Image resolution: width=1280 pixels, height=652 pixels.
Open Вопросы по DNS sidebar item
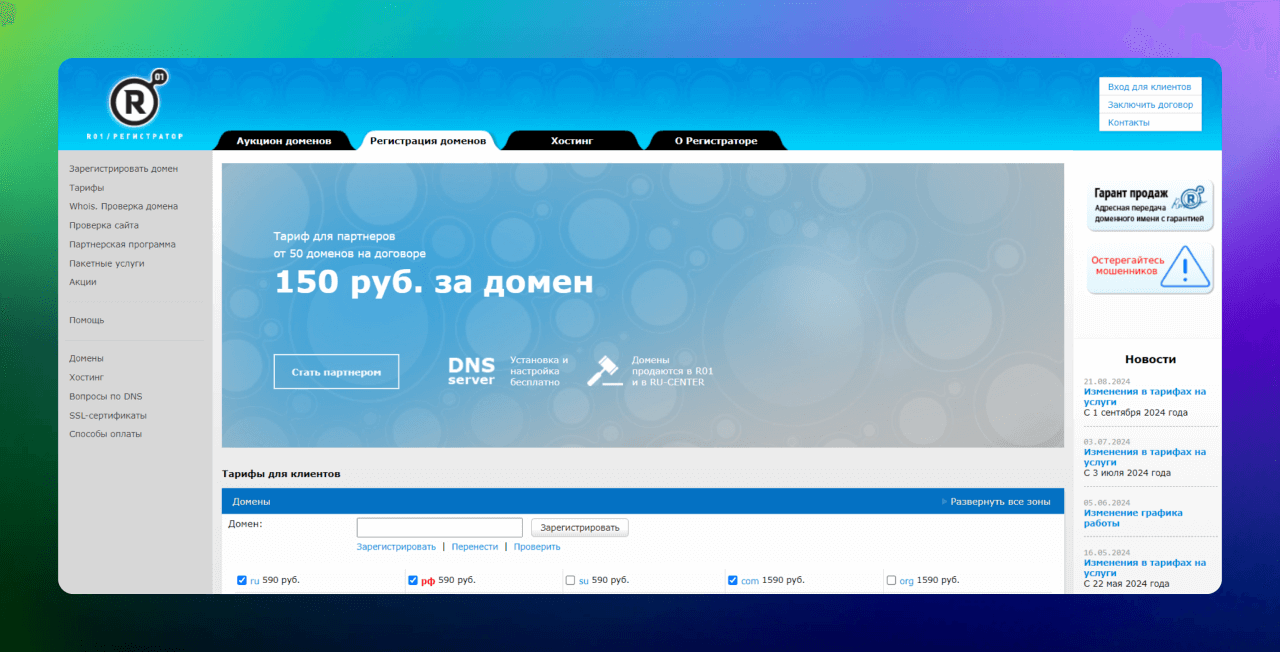[106, 397]
